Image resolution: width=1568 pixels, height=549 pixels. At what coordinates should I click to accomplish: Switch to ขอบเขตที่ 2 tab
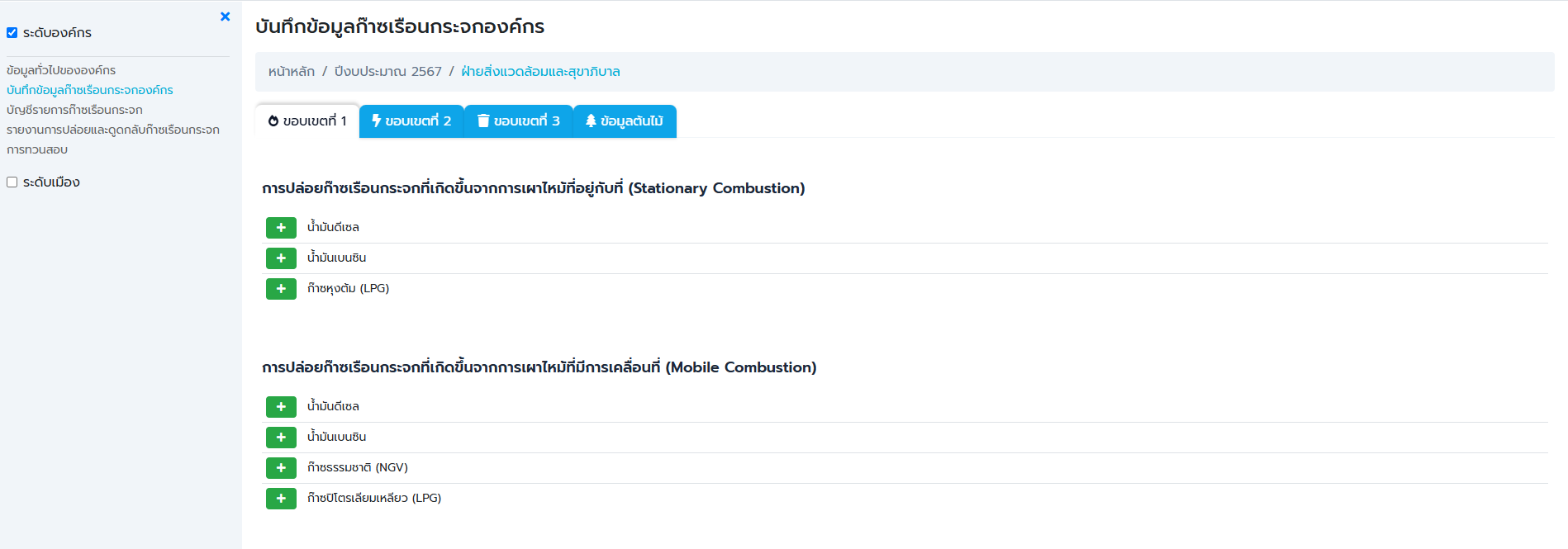point(411,121)
